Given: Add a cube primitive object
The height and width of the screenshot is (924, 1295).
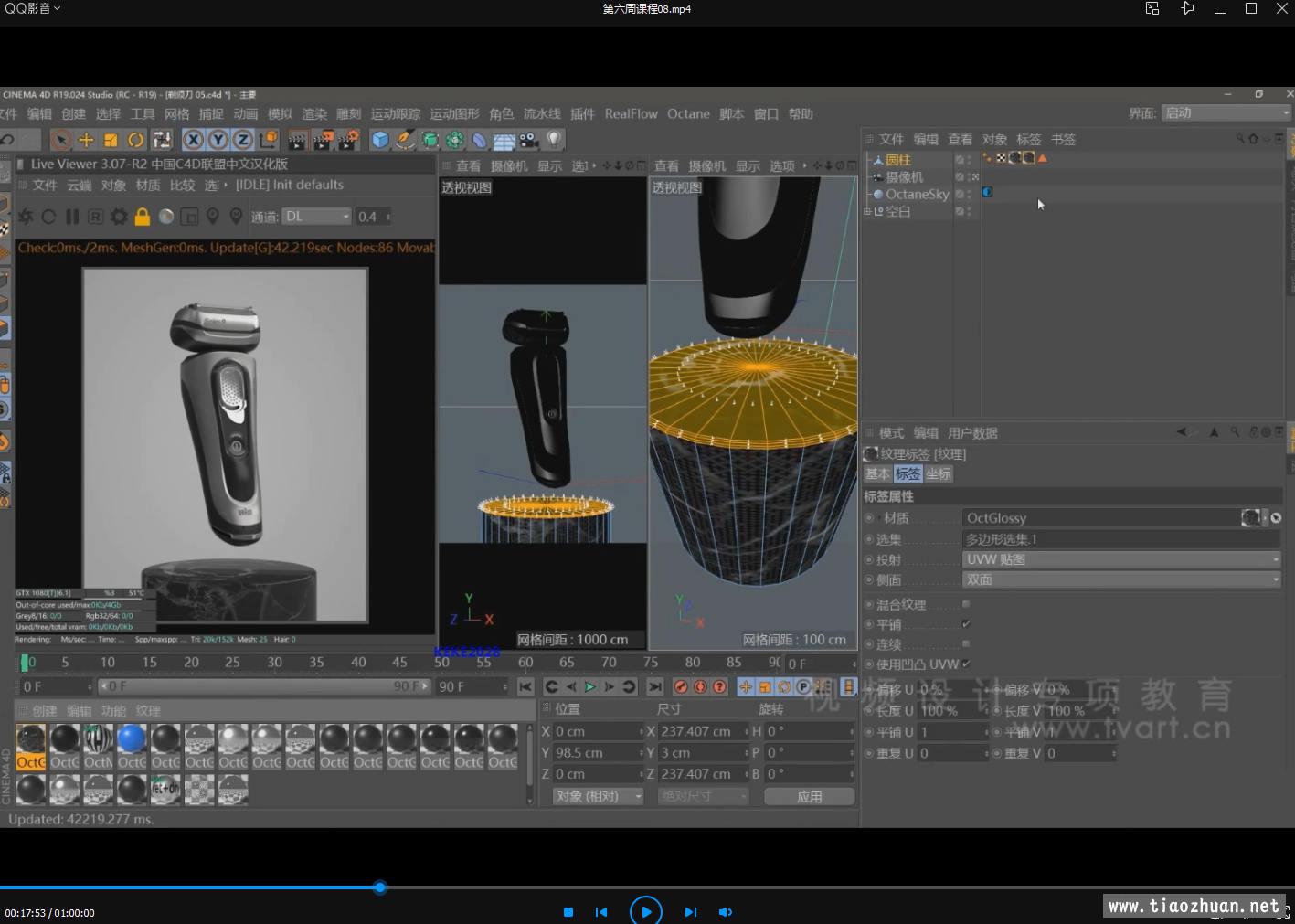Looking at the screenshot, I should coord(381,140).
